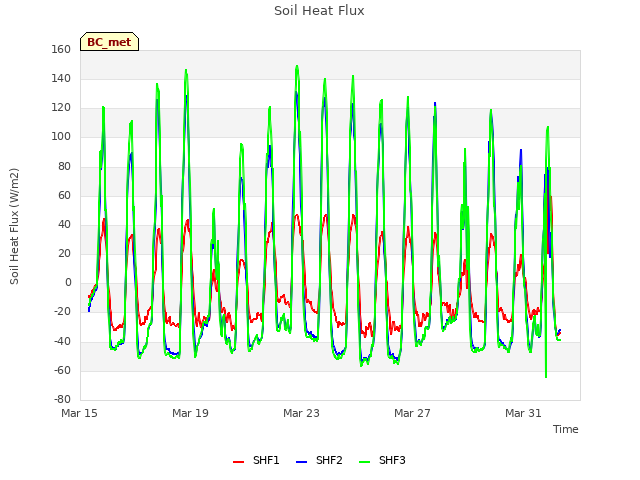Toggle the SHF2 legend entry
Image resolution: width=640 pixels, height=480 pixels.
coord(319,460)
